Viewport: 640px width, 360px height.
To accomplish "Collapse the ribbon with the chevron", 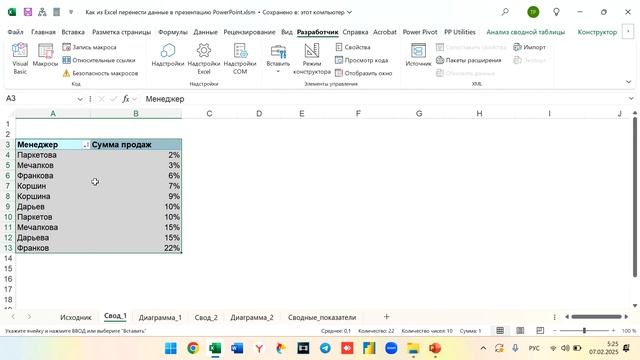I will [629, 82].
